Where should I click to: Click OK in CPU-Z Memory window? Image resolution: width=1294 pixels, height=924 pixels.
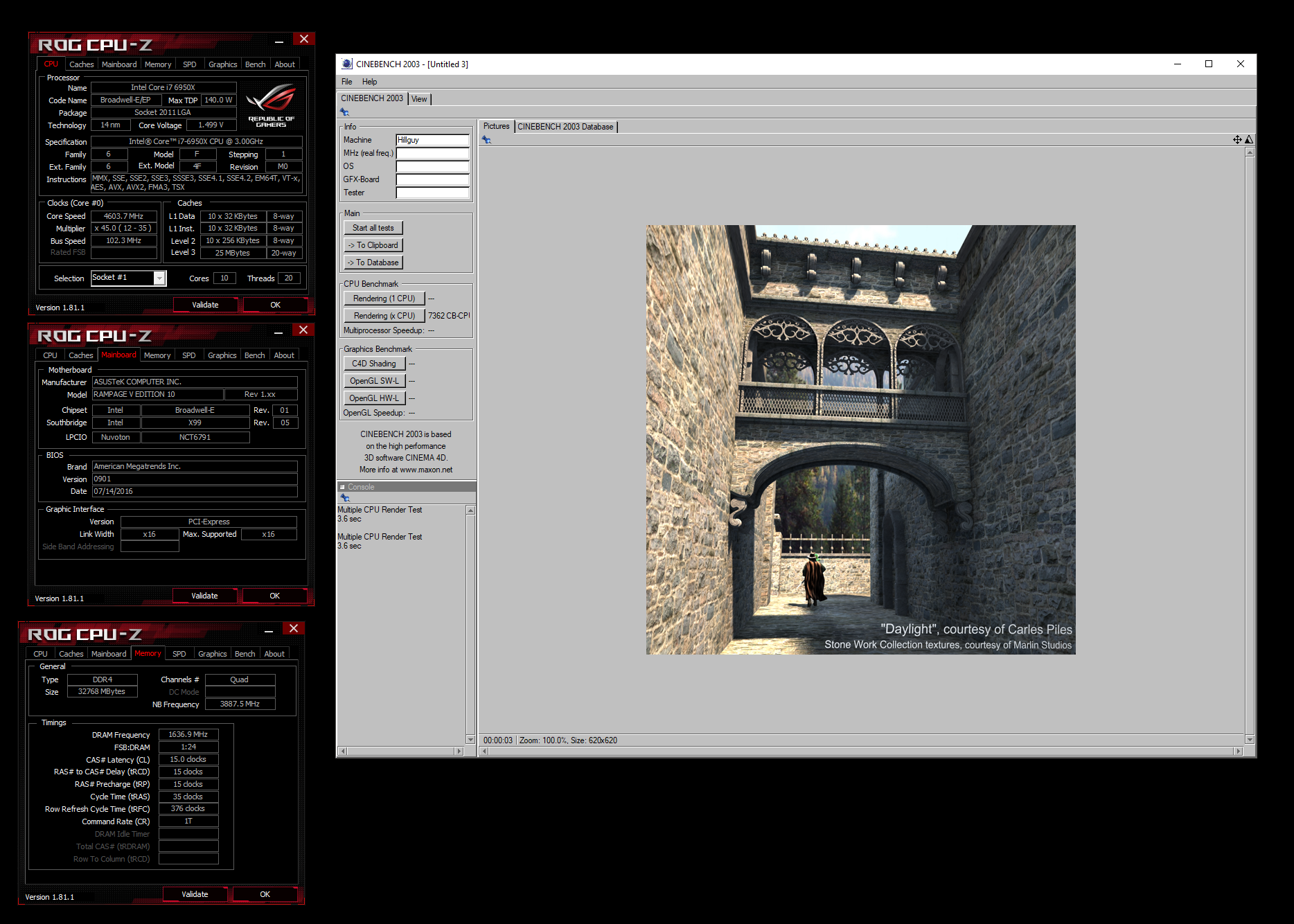[x=265, y=894]
